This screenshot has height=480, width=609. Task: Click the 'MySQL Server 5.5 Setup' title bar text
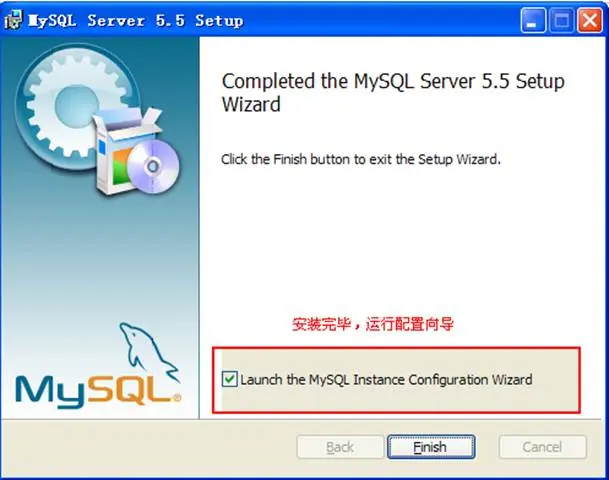point(136,21)
